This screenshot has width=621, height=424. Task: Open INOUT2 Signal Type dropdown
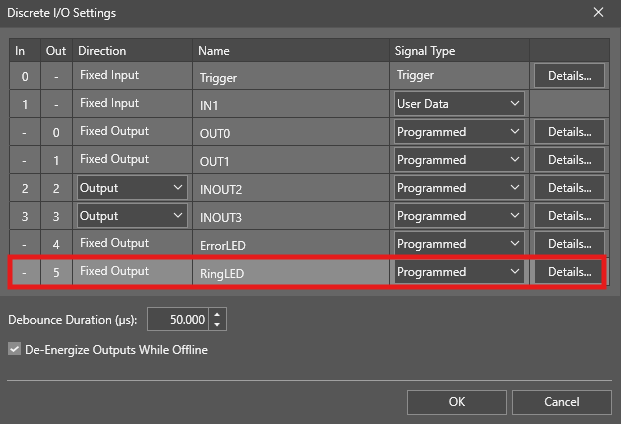[x=459, y=188]
